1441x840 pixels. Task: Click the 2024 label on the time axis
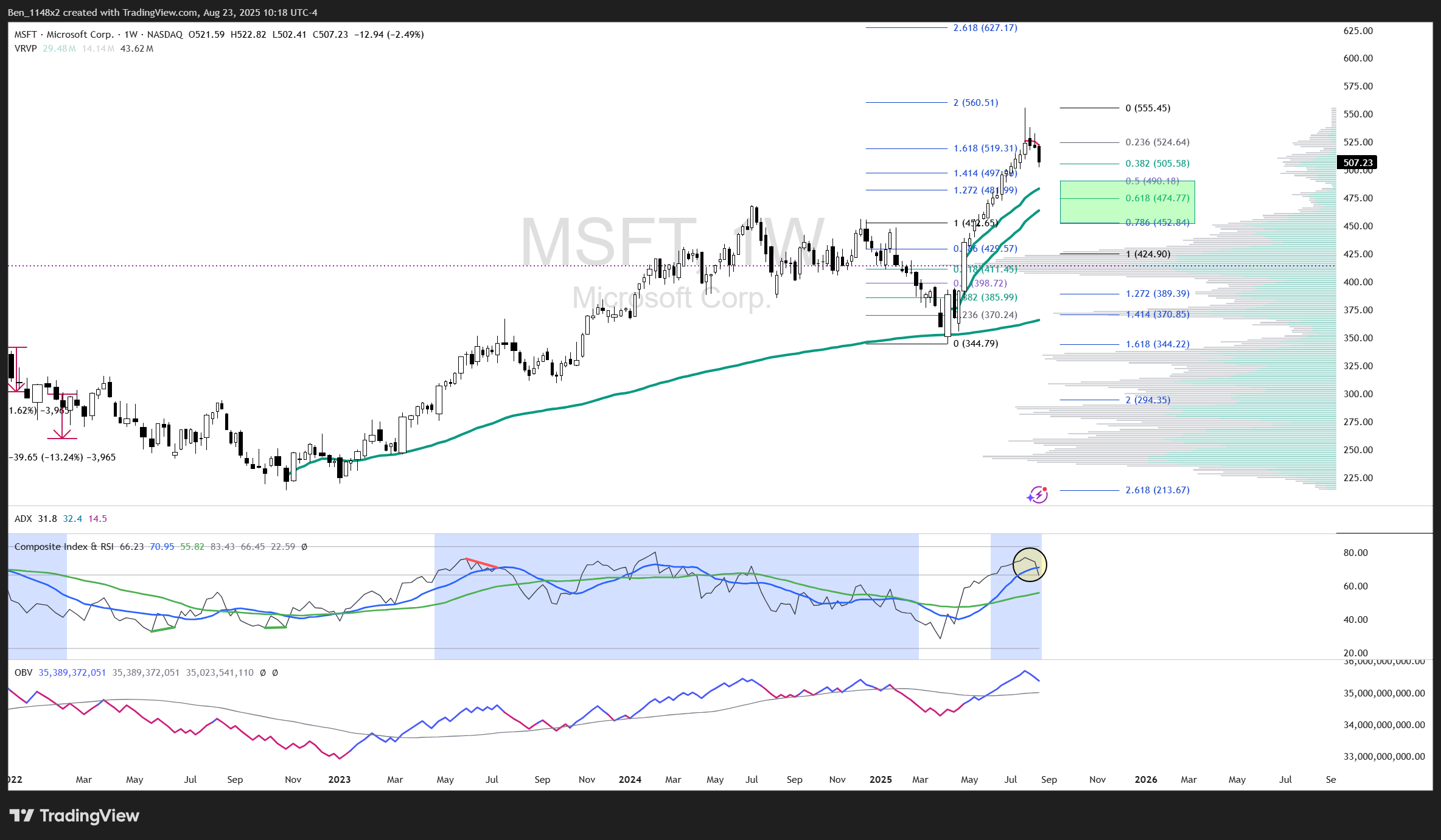(x=630, y=780)
